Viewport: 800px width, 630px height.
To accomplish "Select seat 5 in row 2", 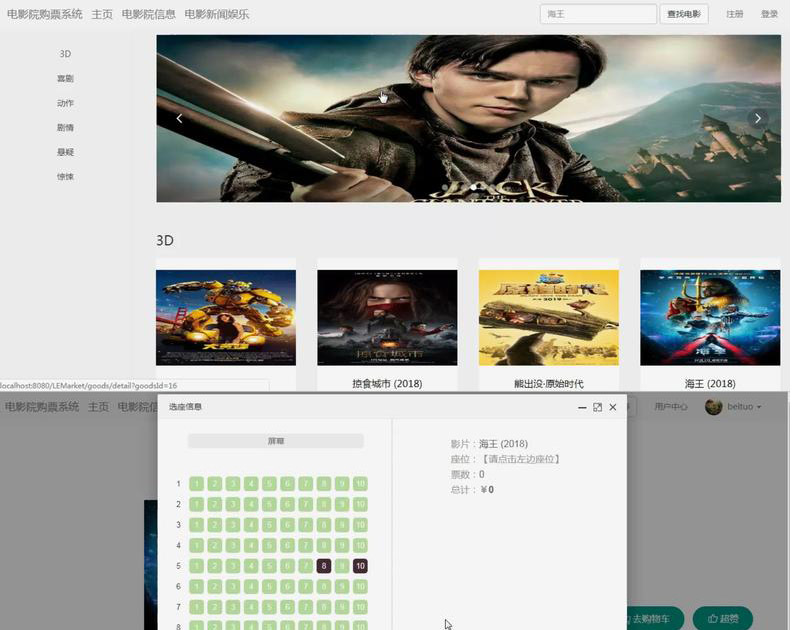I will pos(269,505).
